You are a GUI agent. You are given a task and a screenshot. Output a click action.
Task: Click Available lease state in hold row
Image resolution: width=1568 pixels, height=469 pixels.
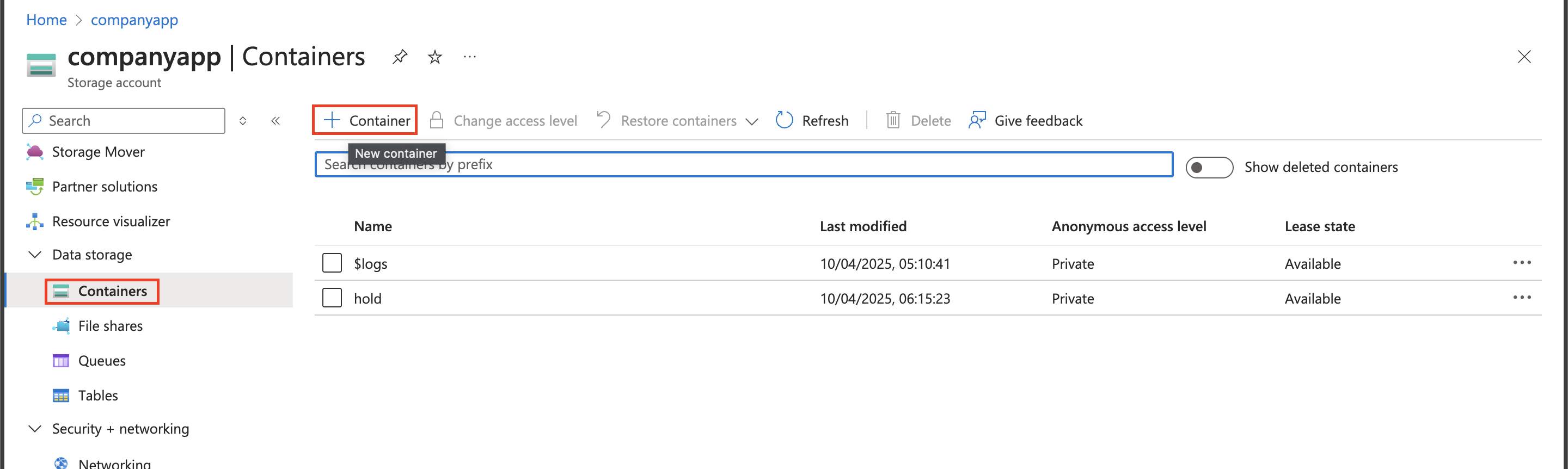[x=1312, y=298]
